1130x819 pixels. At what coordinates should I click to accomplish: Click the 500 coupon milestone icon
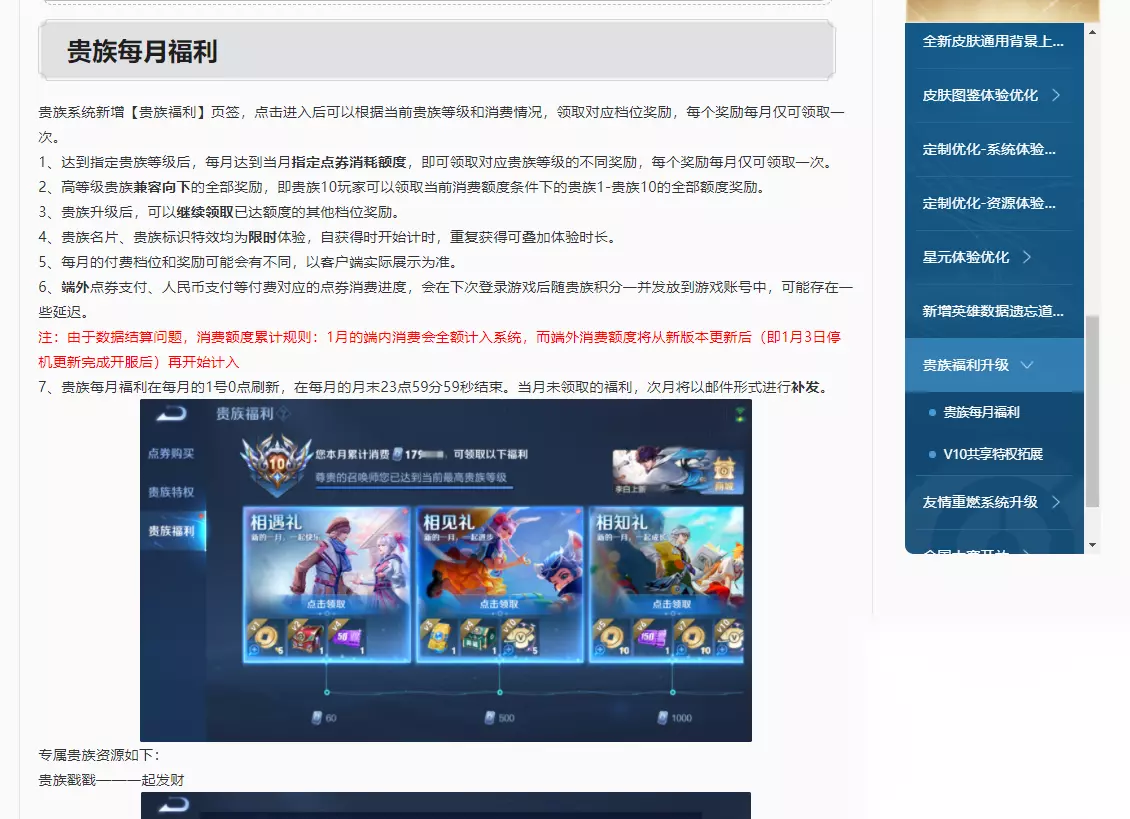tap(490, 717)
